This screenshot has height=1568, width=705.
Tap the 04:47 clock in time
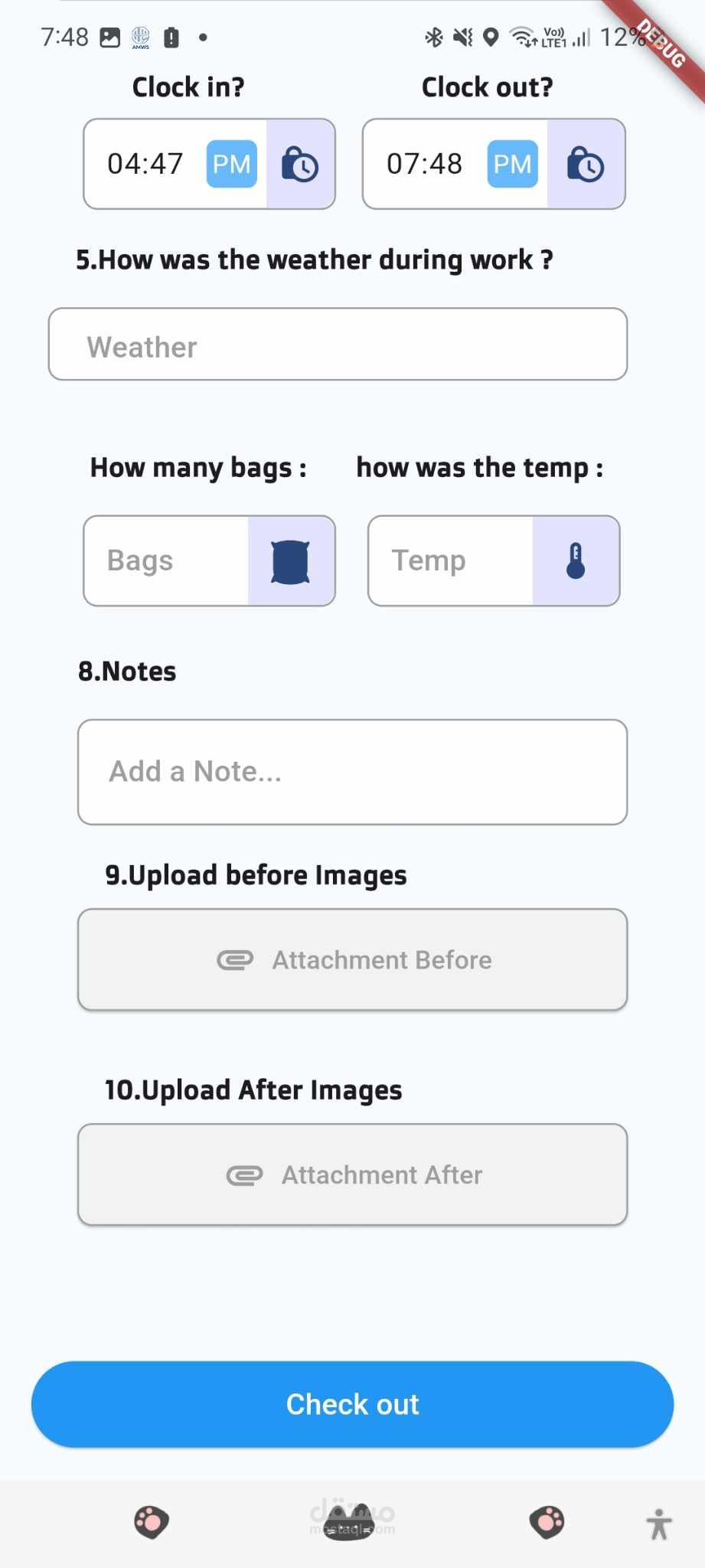145,164
